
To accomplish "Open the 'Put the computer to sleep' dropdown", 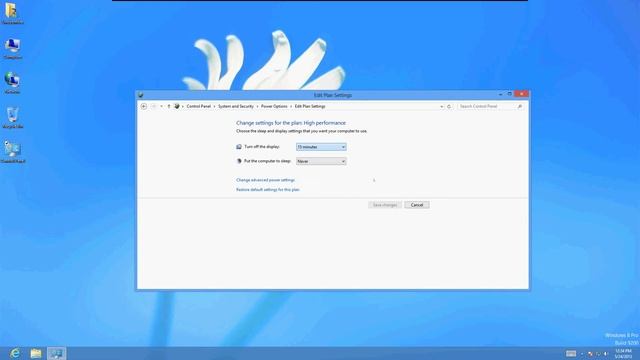I will (x=321, y=161).
